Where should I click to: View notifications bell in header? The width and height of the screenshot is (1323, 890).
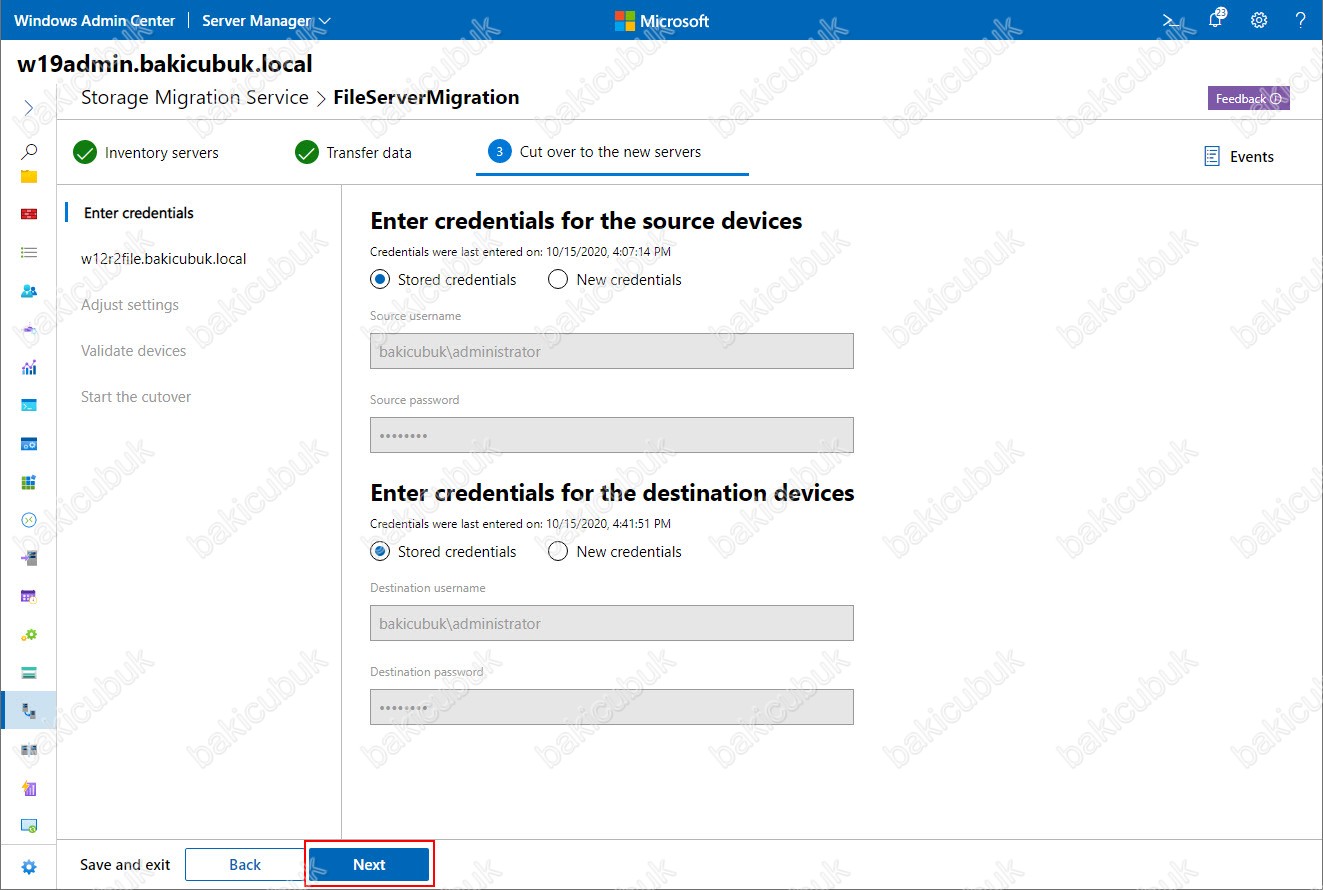click(x=1216, y=20)
